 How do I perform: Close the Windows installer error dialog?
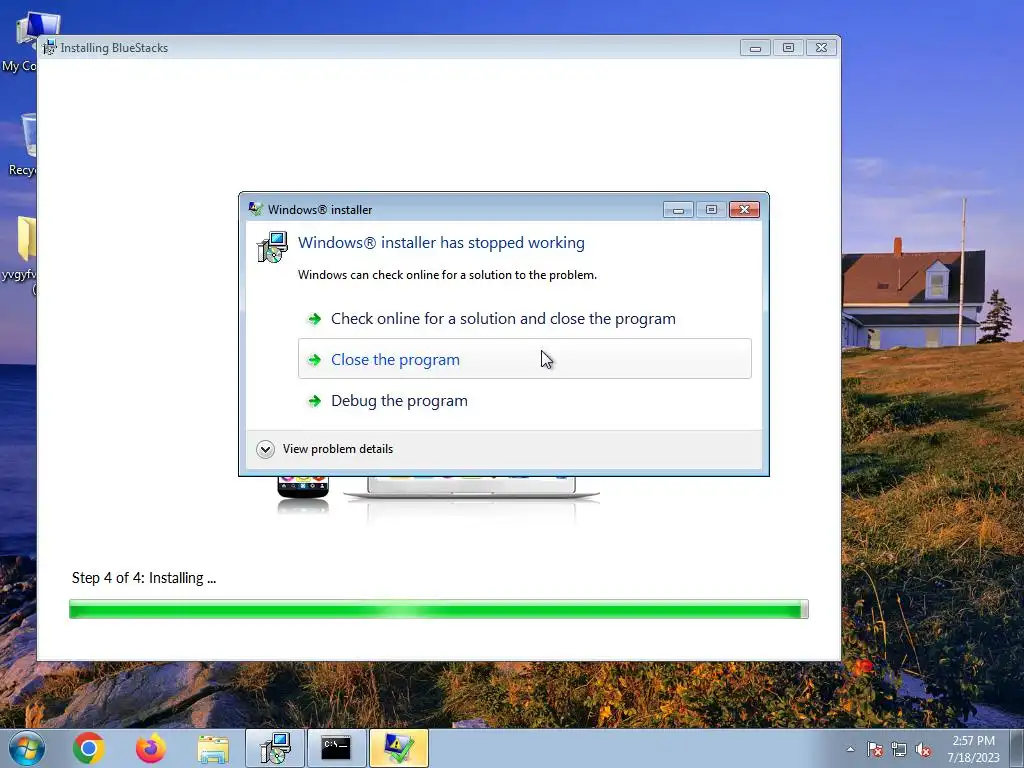(744, 210)
